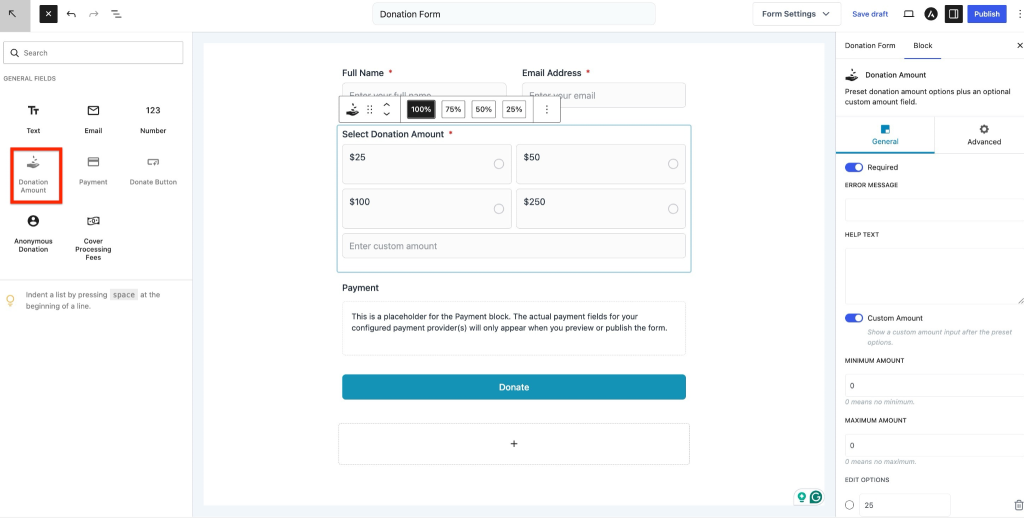Click the option value field showing 25
The image size is (1024, 518).
point(905,505)
